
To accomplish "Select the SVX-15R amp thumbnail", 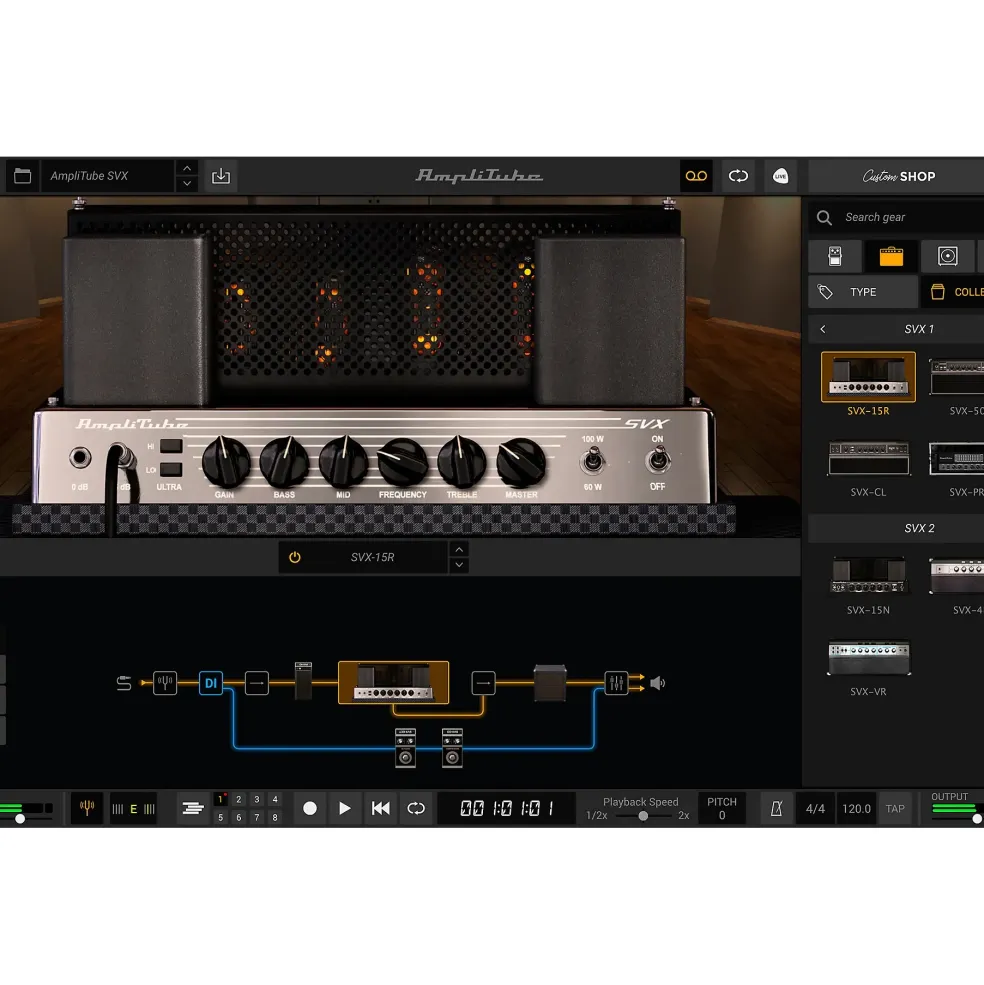I will 868,377.
